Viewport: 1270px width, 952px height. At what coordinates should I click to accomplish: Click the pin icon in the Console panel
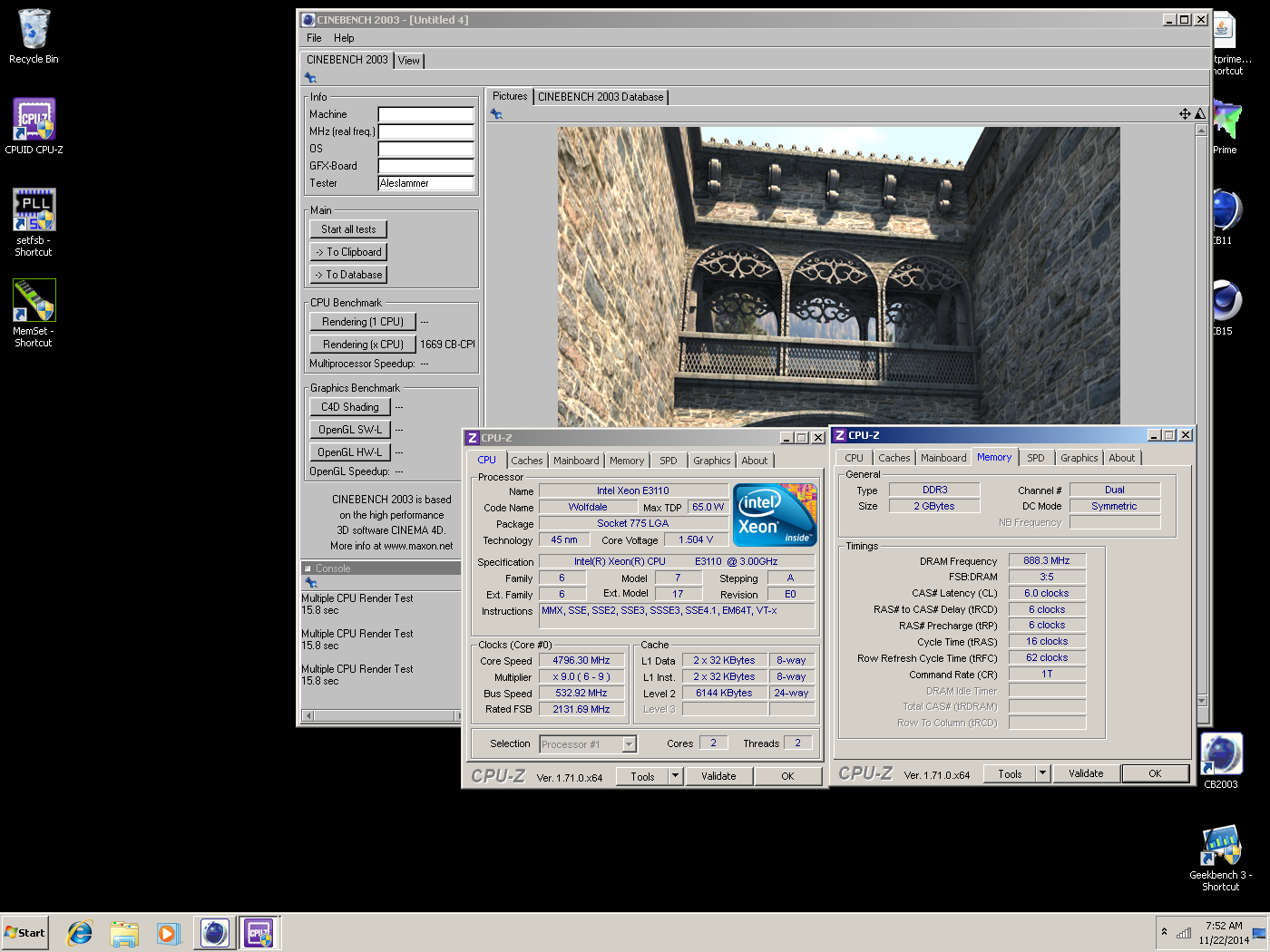pos(311,583)
